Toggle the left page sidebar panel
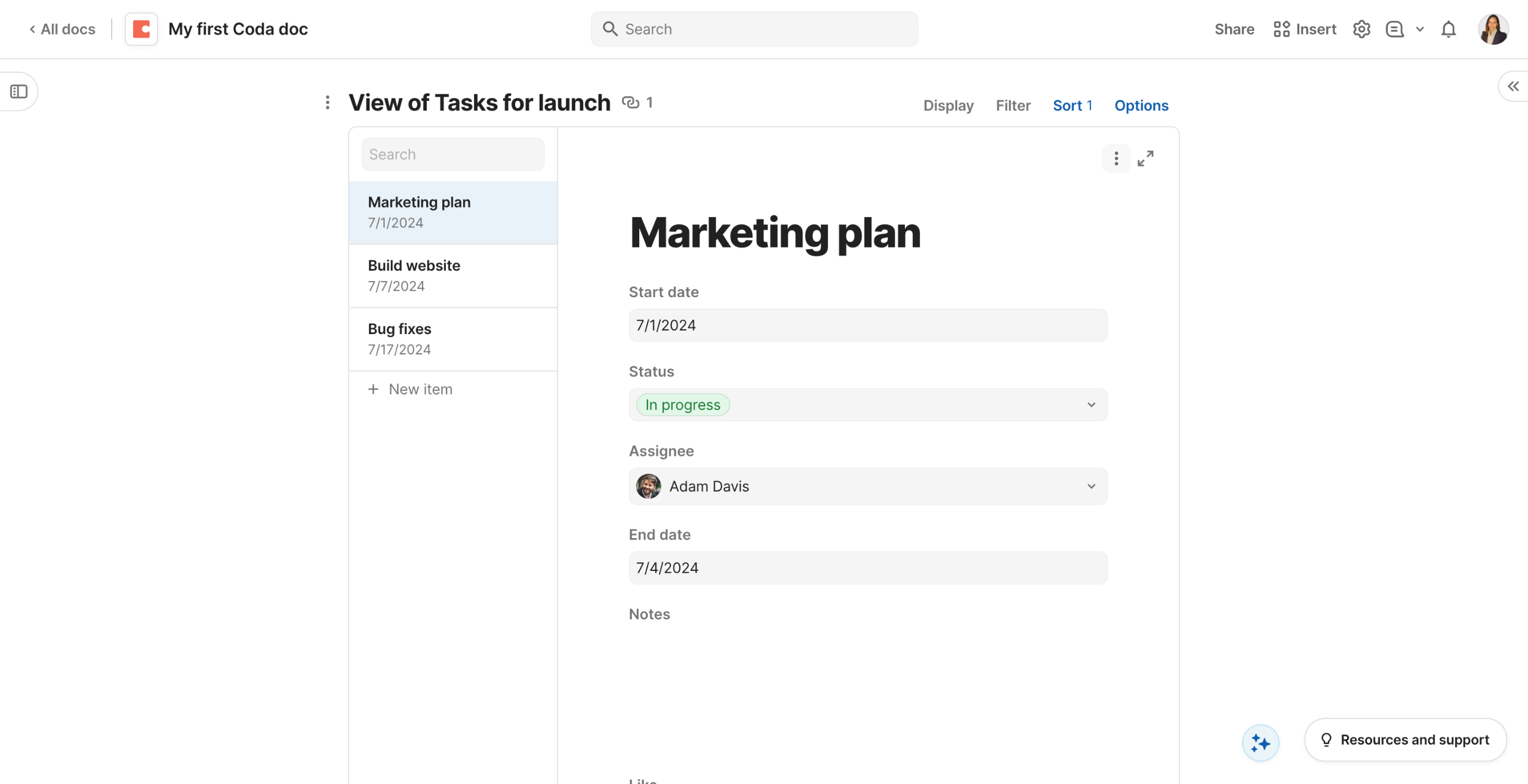Viewport: 1528px width, 784px height. [x=19, y=91]
